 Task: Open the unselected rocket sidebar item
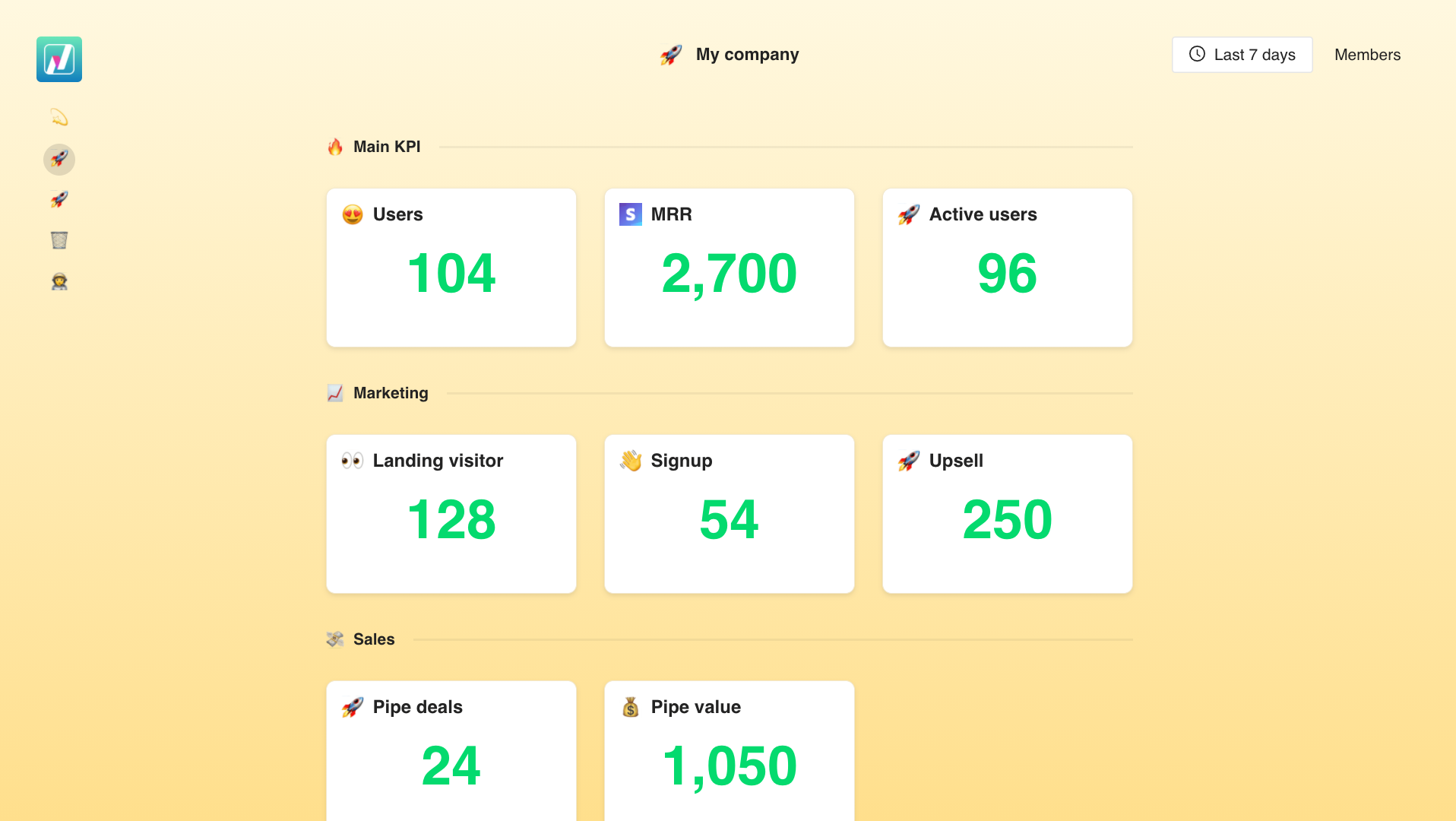[59, 200]
